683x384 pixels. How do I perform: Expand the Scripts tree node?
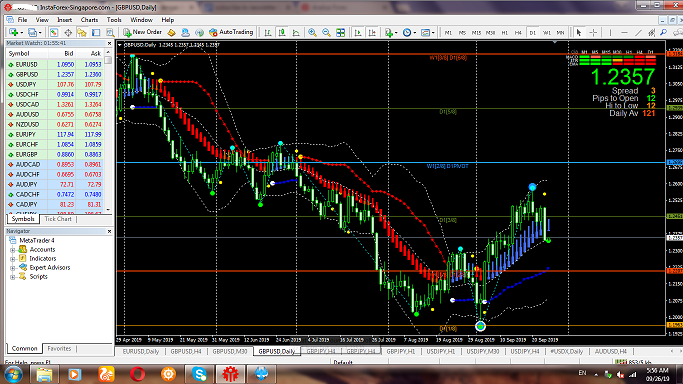point(13,277)
